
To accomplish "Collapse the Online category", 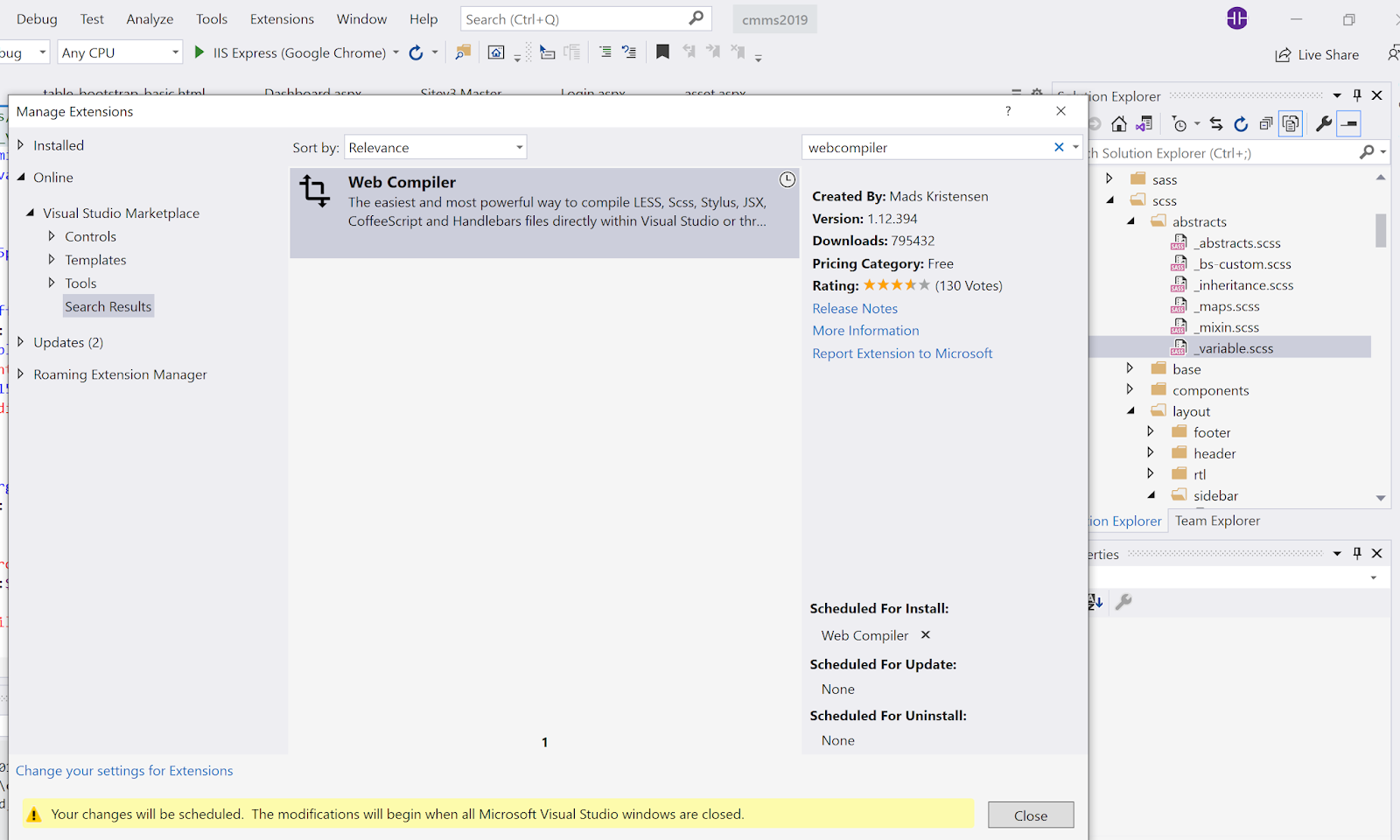I will (x=21, y=177).
